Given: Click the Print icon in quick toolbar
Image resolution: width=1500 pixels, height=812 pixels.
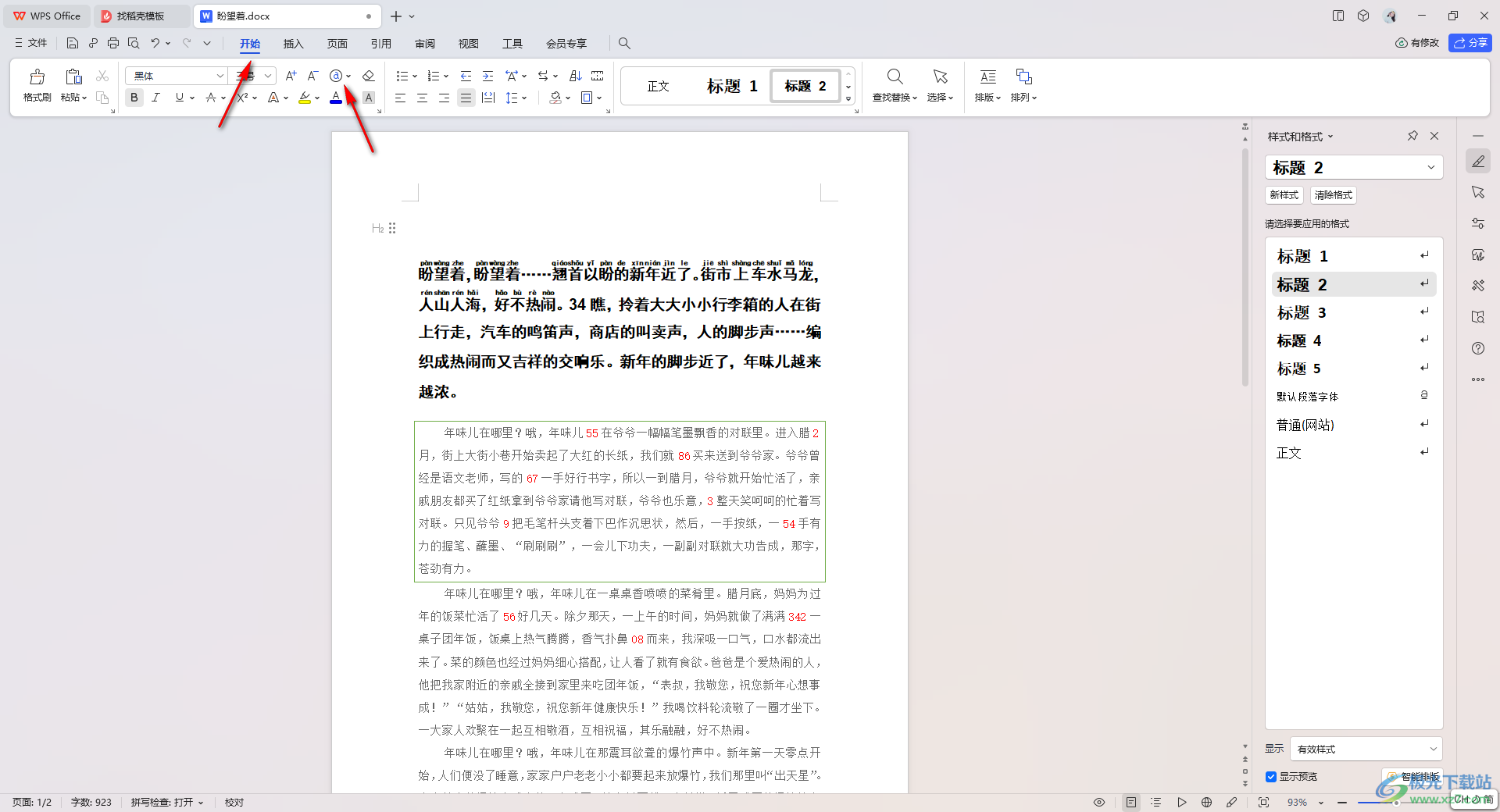Looking at the screenshot, I should click(113, 43).
